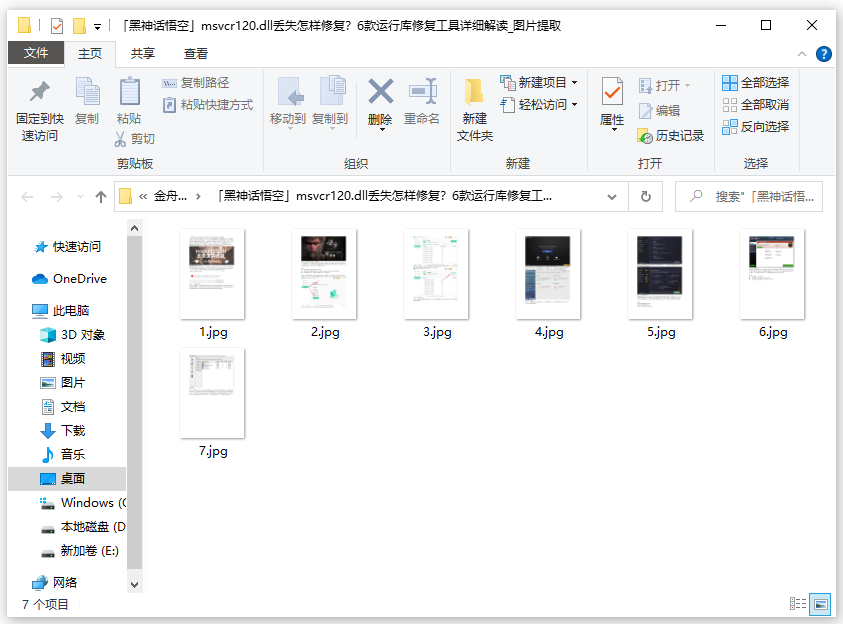Image resolution: width=843 pixels, height=624 pixels.
Task: Click Paste shortcut (粘贴快捷方式)
Action: [x=208, y=105]
